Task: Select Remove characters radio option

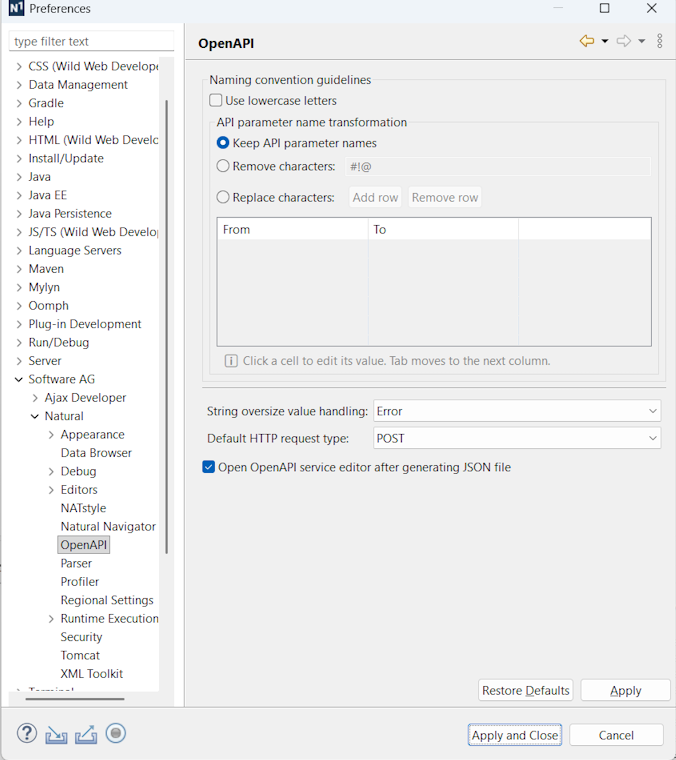Action: pyautogui.click(x=223, y=166)
